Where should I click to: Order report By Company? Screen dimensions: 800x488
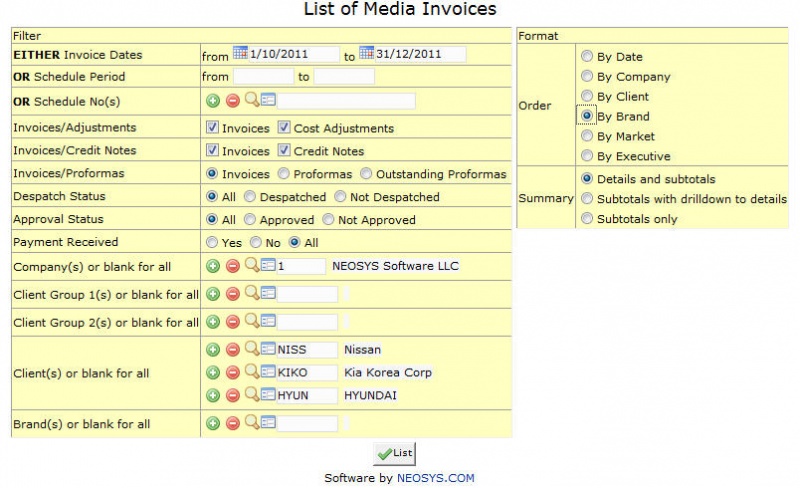pos(587,76)
